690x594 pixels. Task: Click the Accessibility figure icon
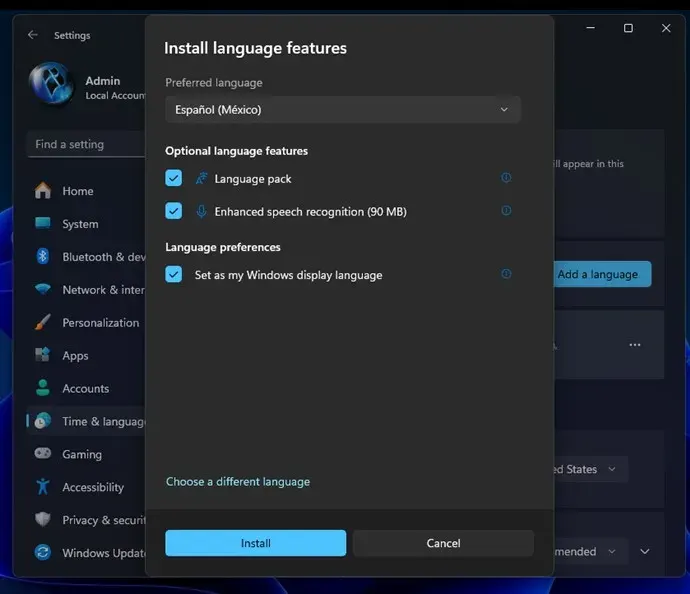43,487
